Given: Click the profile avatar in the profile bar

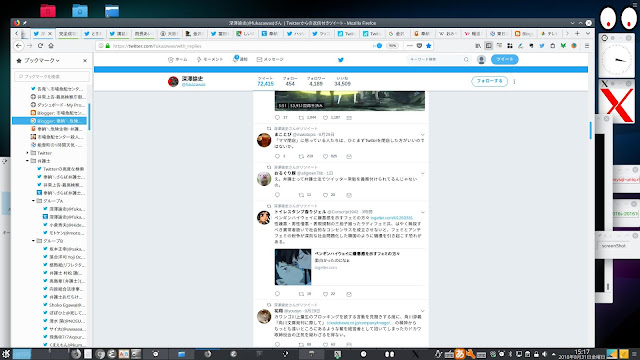Looking at the screenshot, I should [173, 81].
